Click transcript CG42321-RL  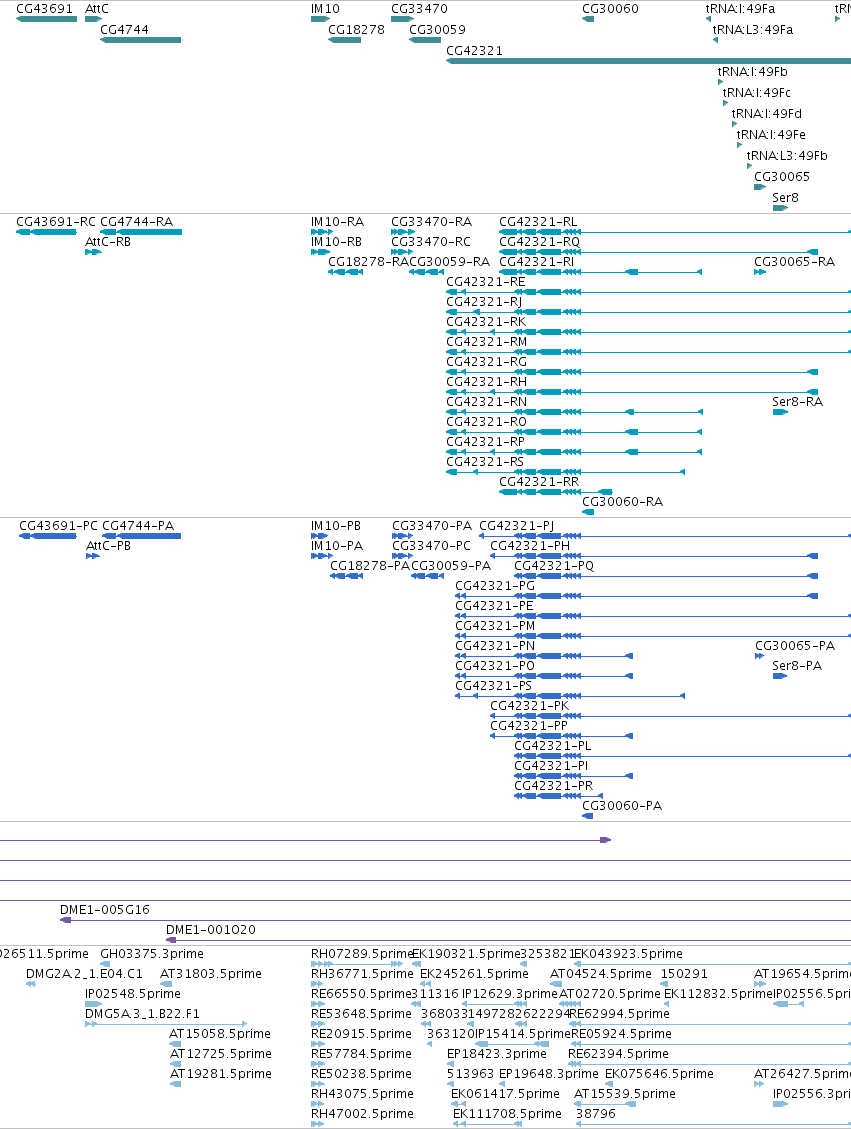(675, 232)
